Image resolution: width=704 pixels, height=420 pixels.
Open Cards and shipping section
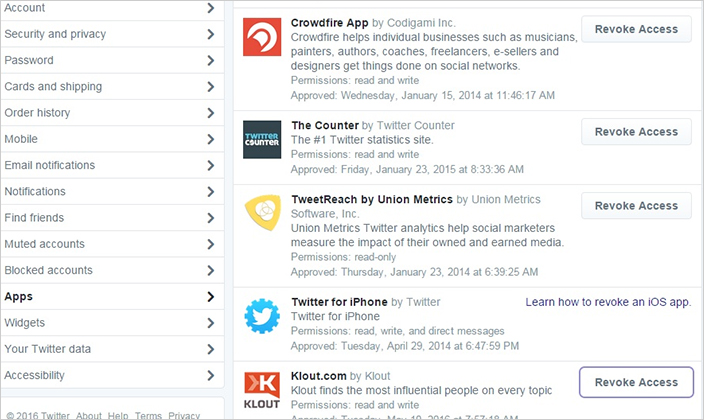coord(53,86)
